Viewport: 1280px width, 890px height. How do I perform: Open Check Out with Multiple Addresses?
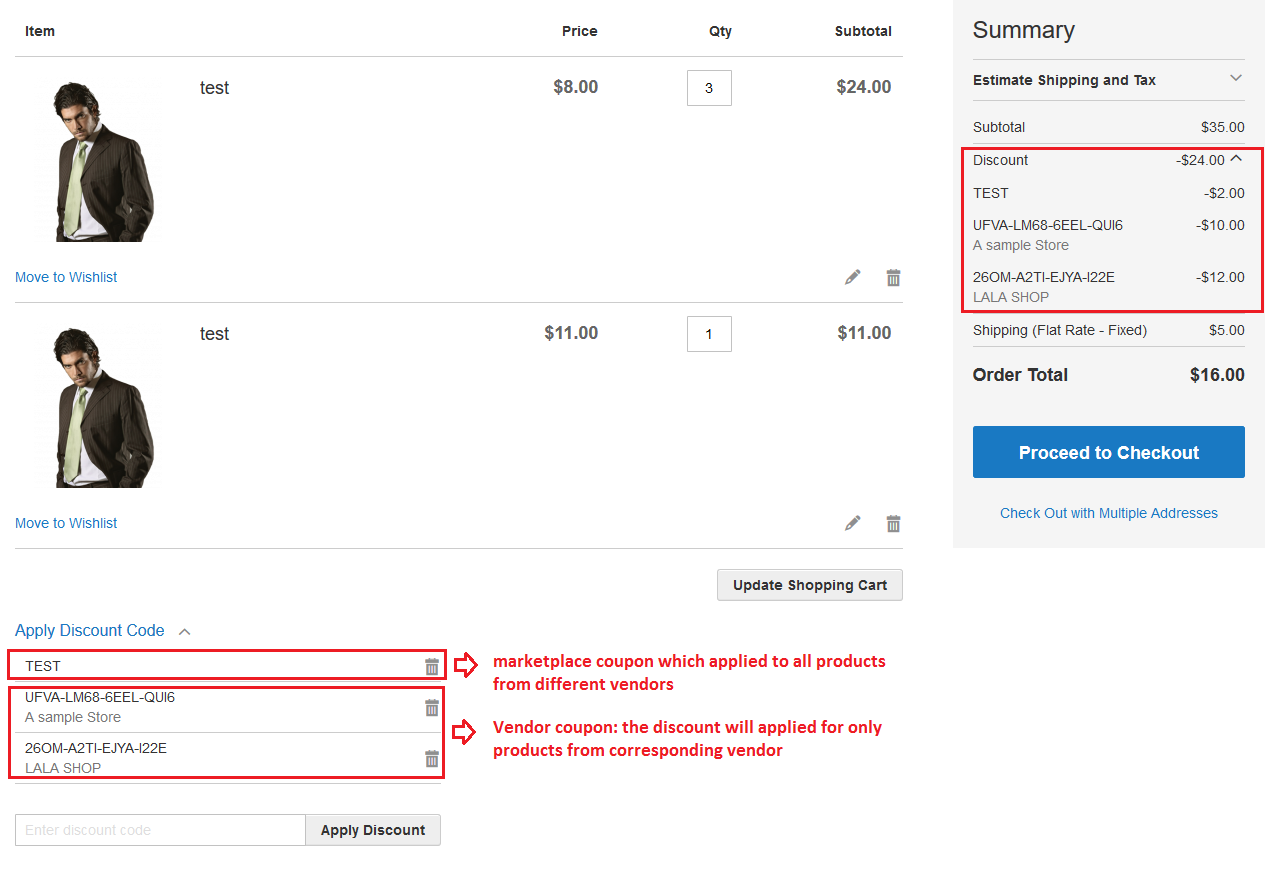coord(1108,513)
